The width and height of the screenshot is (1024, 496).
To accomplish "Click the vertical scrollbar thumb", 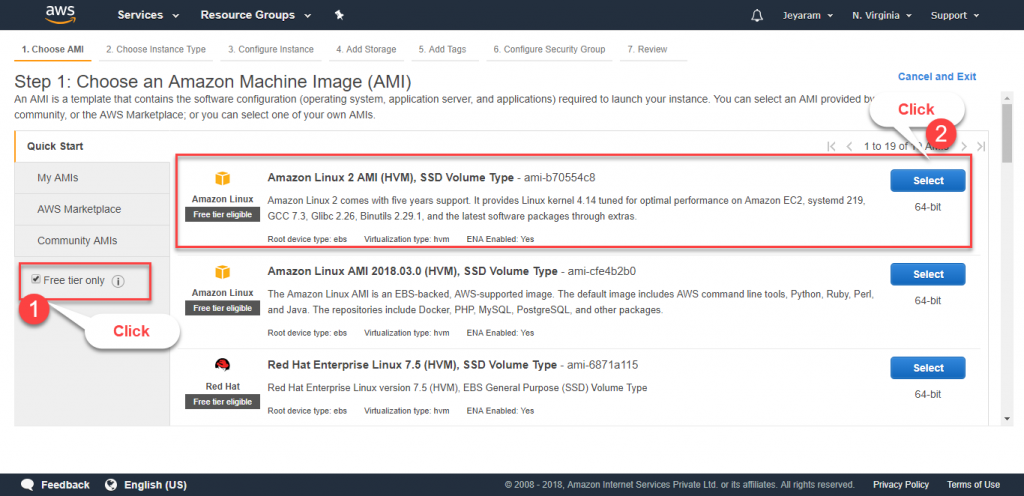I will (1007, 132).
